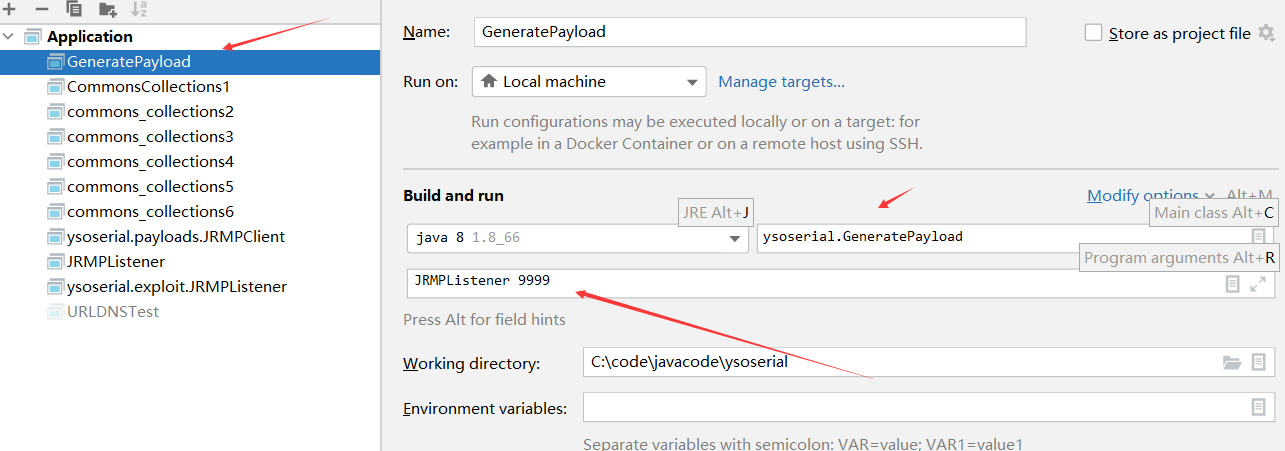1285x451 pixels.
Task: Click the move into new folder icon
Action: tap(108, 9)
